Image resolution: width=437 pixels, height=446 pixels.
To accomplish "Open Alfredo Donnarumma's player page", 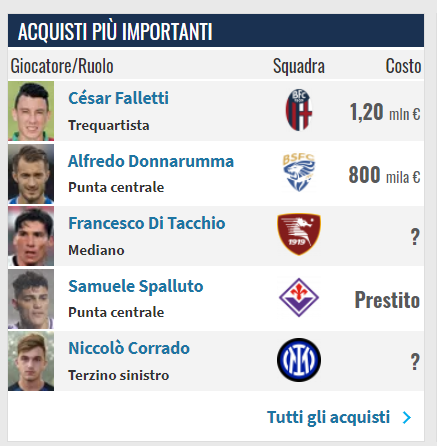I will (x=151, y=161).
